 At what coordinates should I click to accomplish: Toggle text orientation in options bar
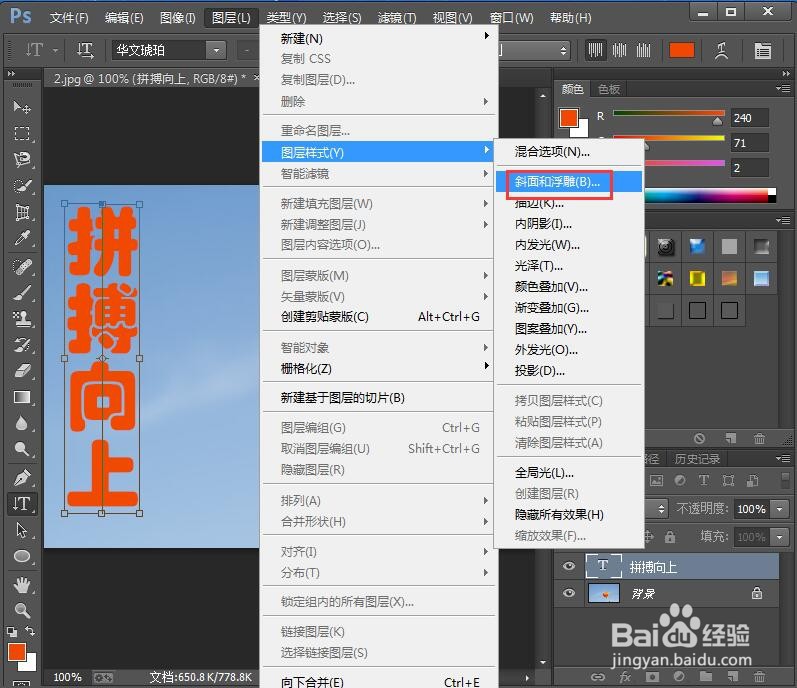[x=85, y=50]
